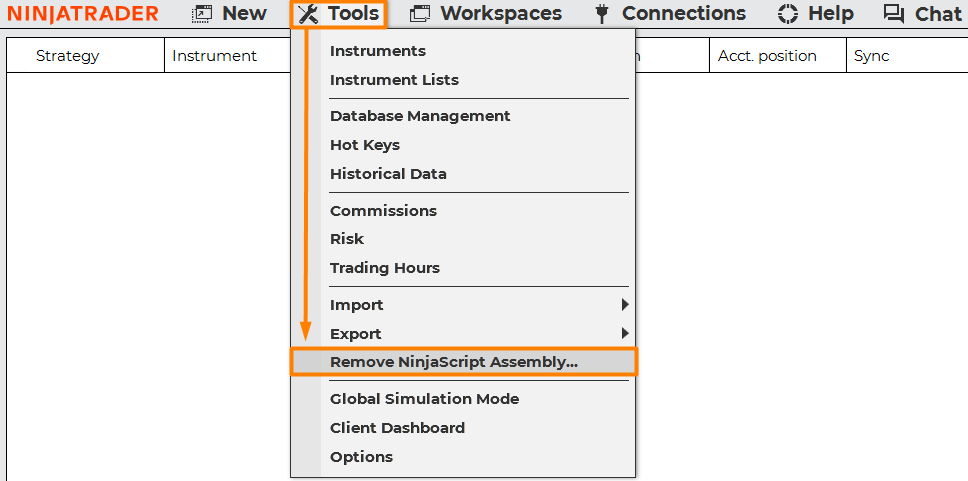This screenshot has height=481, width=968.
Task: Click the New menu window icon
Action: point(202,14)
